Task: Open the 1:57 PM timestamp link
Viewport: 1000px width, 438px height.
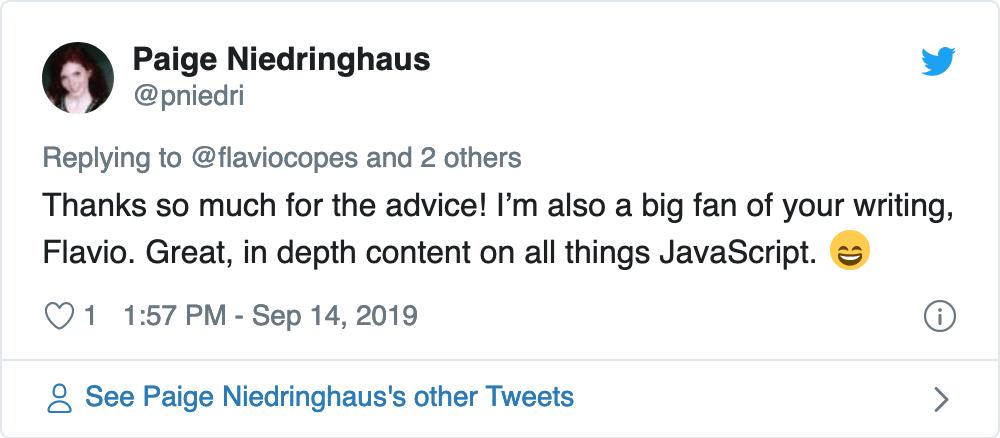Action: click(172, 317)
